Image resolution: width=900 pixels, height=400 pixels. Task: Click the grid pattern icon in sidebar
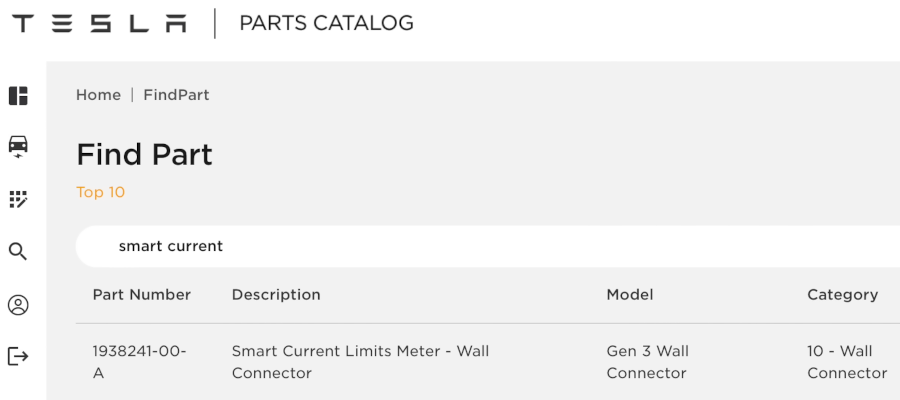[18, 199]
